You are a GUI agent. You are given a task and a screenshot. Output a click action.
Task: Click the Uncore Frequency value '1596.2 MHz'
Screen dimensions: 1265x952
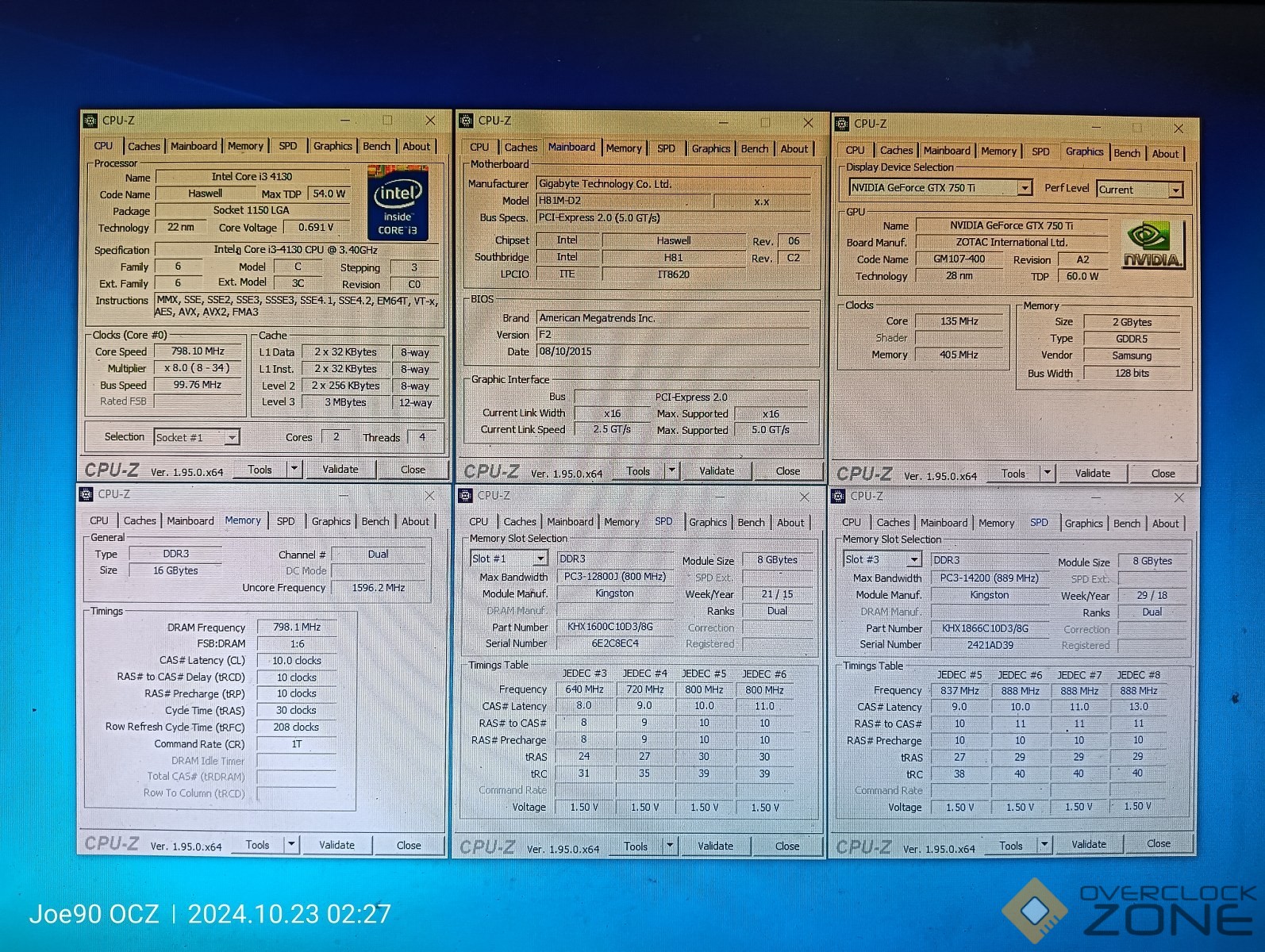[x=379, y=588]
